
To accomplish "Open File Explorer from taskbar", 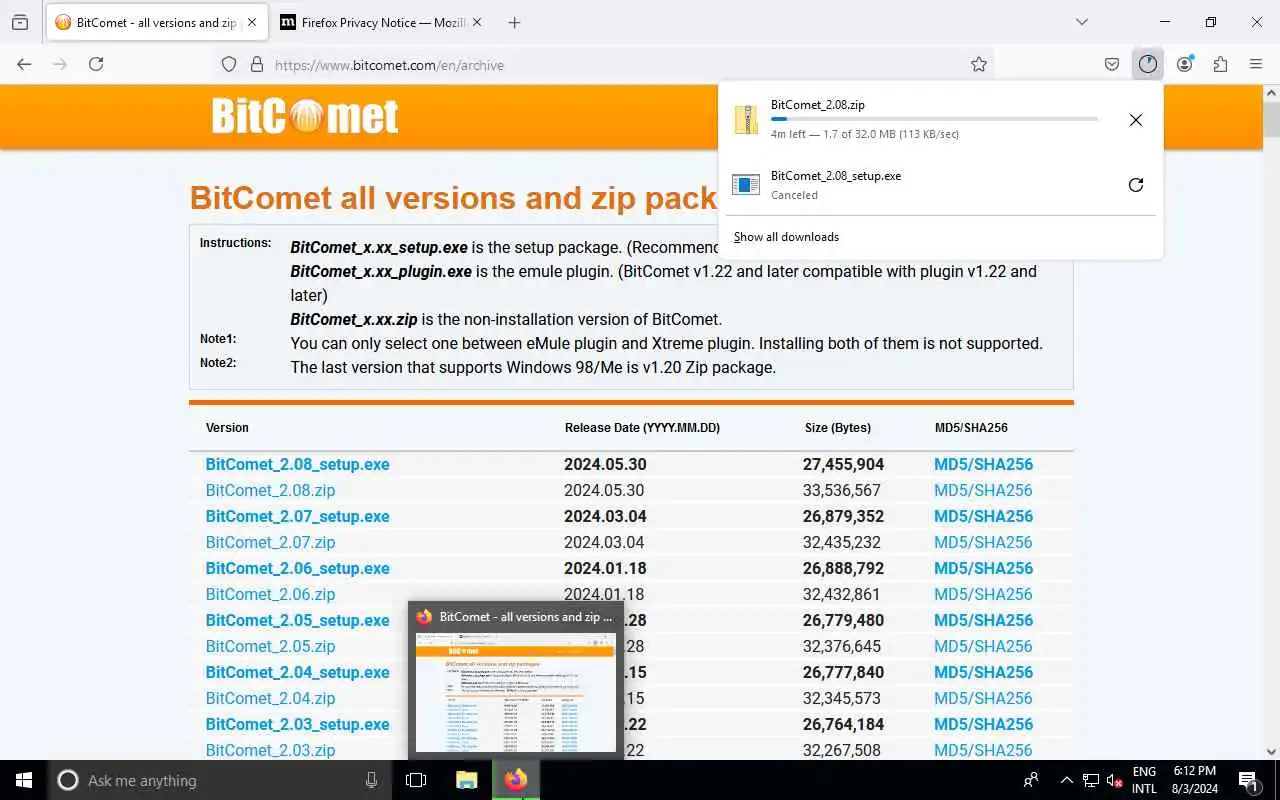I will click(x=467, y=780).
